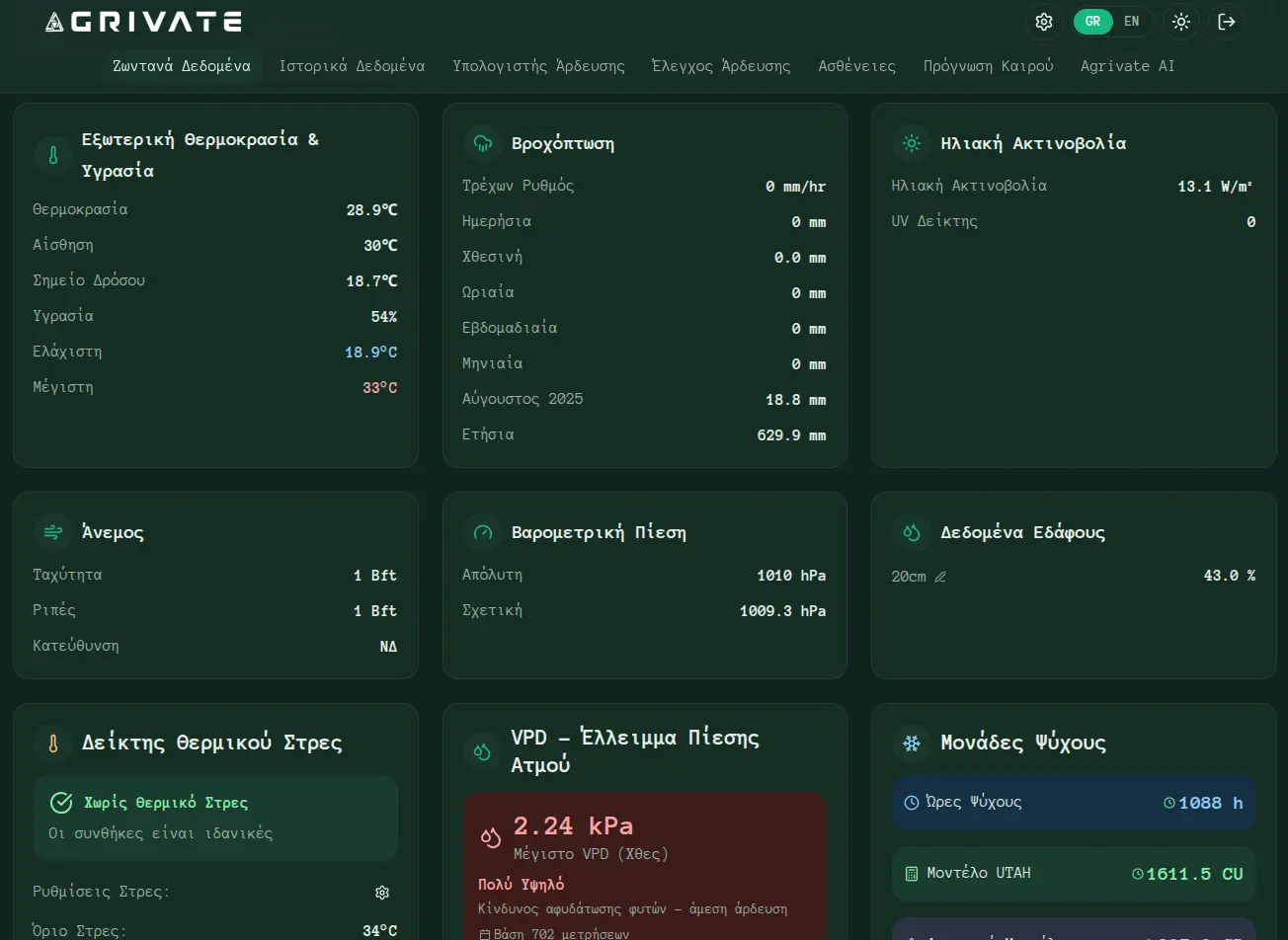Screen dimensions: 1288x940
Task: Click the Αύγουστος 2025 value 18.8 mm
Action: click(x=796, y=400)
